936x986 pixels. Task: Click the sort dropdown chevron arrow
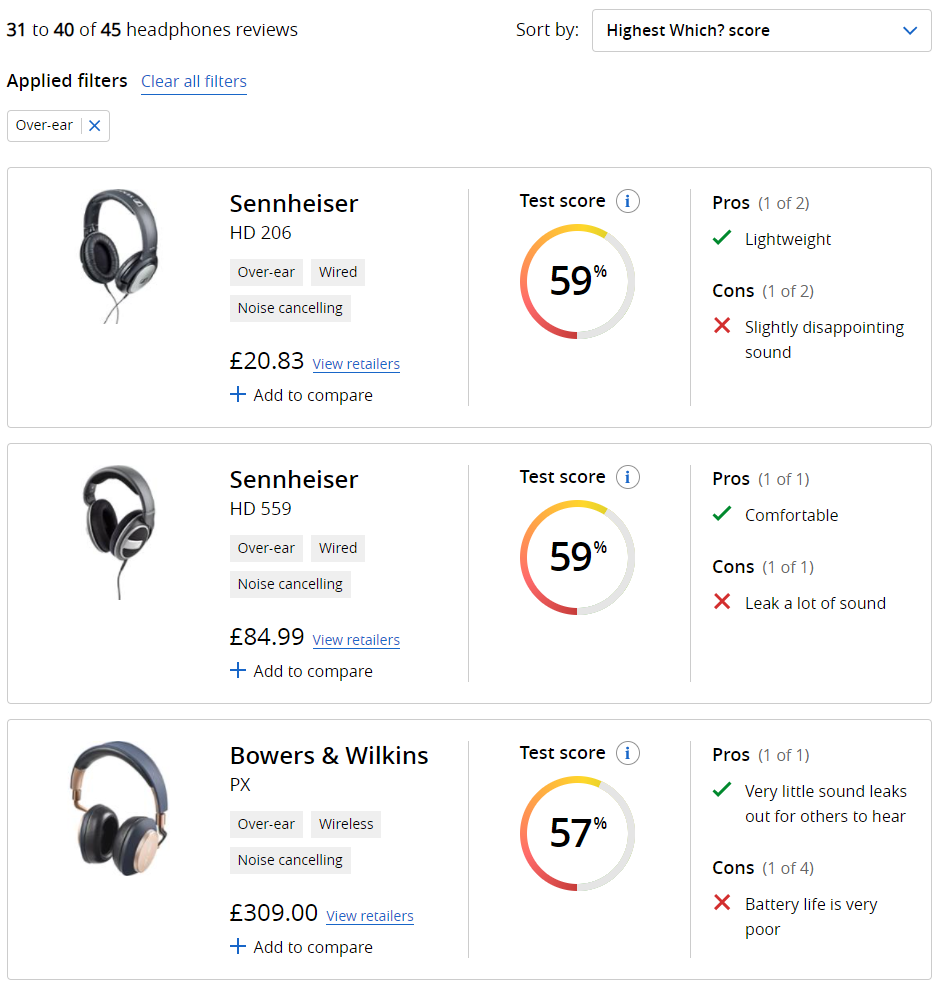pos(910,31)
